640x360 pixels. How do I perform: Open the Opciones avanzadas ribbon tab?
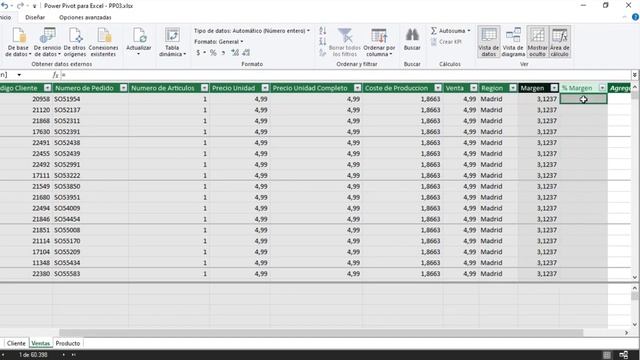[85, 18]
